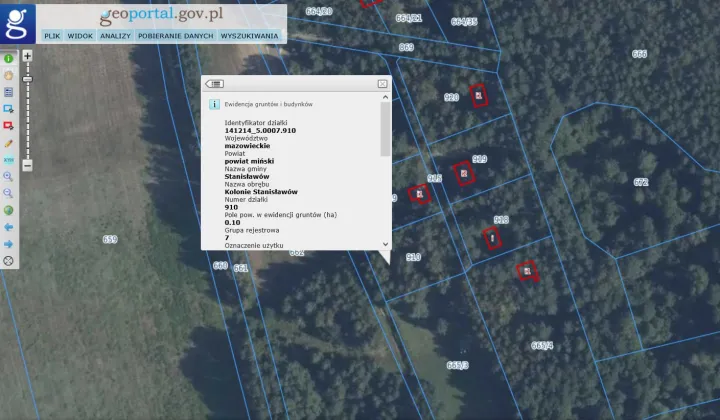The height and width of the screenshot is (420, 720).
Task: Click the info icon beside Ewidencja gruntów
Action: [x=214, y=104]
